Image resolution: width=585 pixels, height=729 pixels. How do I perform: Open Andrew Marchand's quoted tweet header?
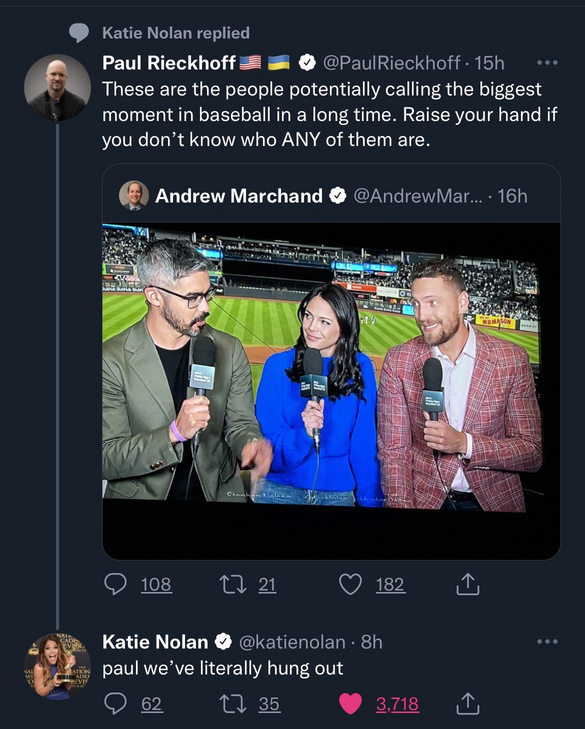[x=323, y=196]
